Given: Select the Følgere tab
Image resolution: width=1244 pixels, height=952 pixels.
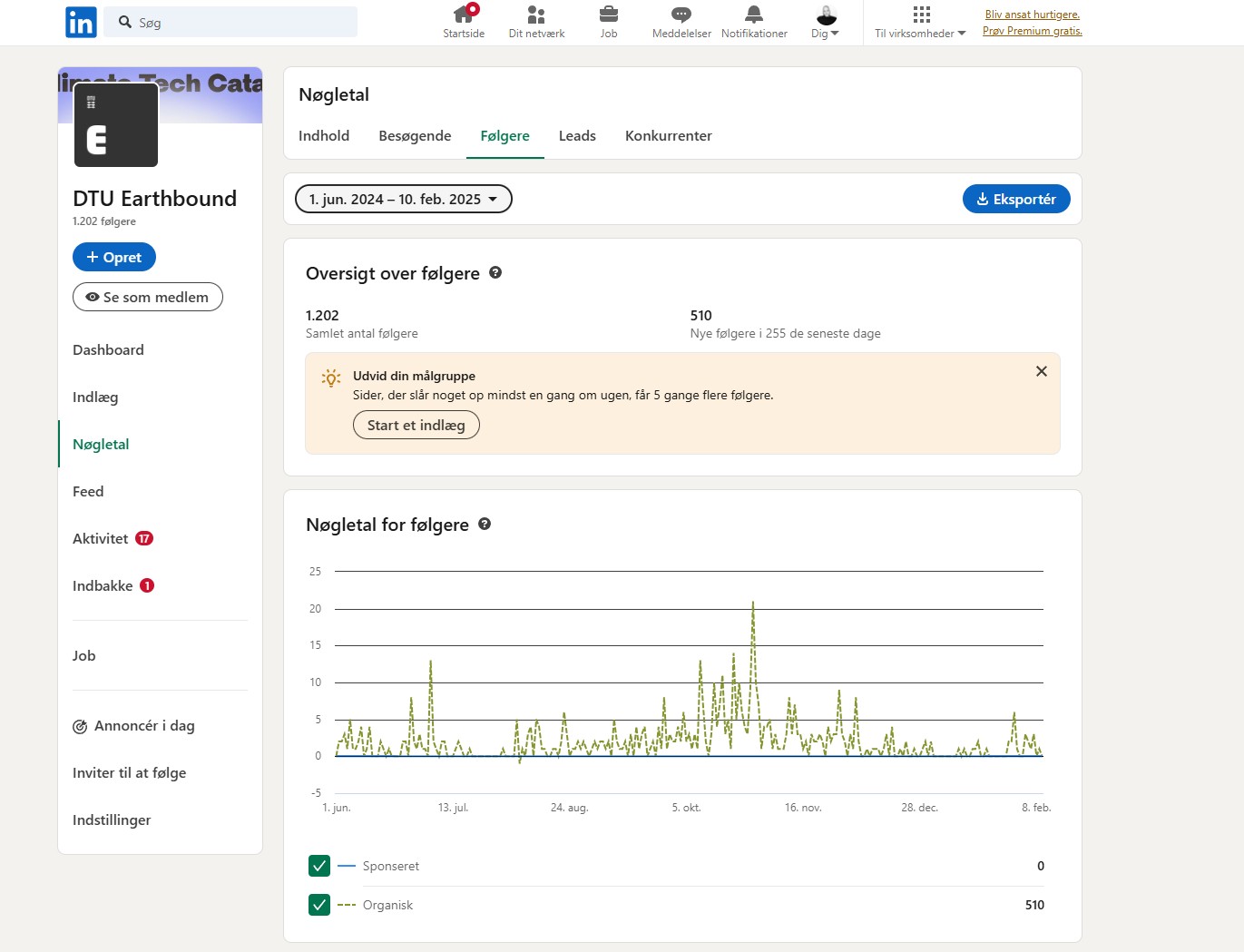Looking at the screenshot, I should point(505,136).
